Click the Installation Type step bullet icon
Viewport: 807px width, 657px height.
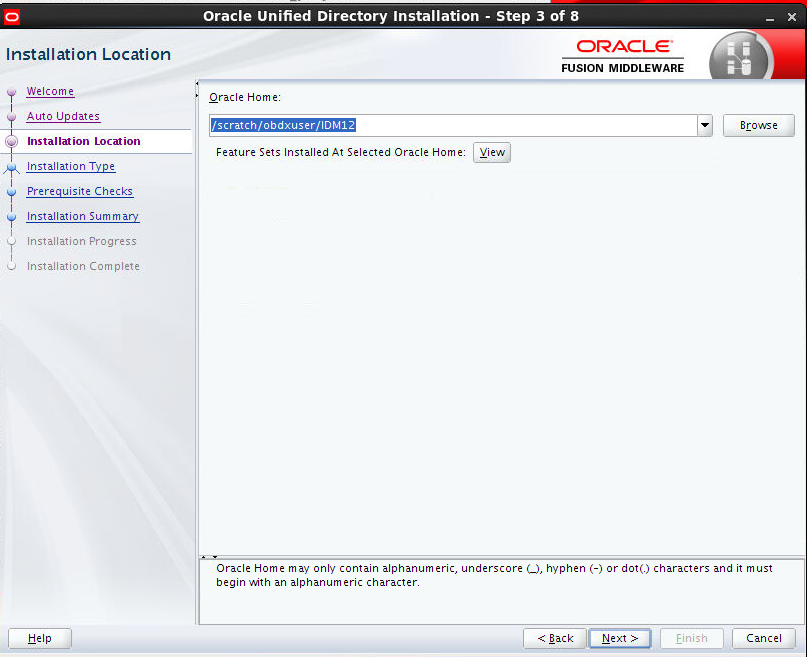click(x=12, y=167)
